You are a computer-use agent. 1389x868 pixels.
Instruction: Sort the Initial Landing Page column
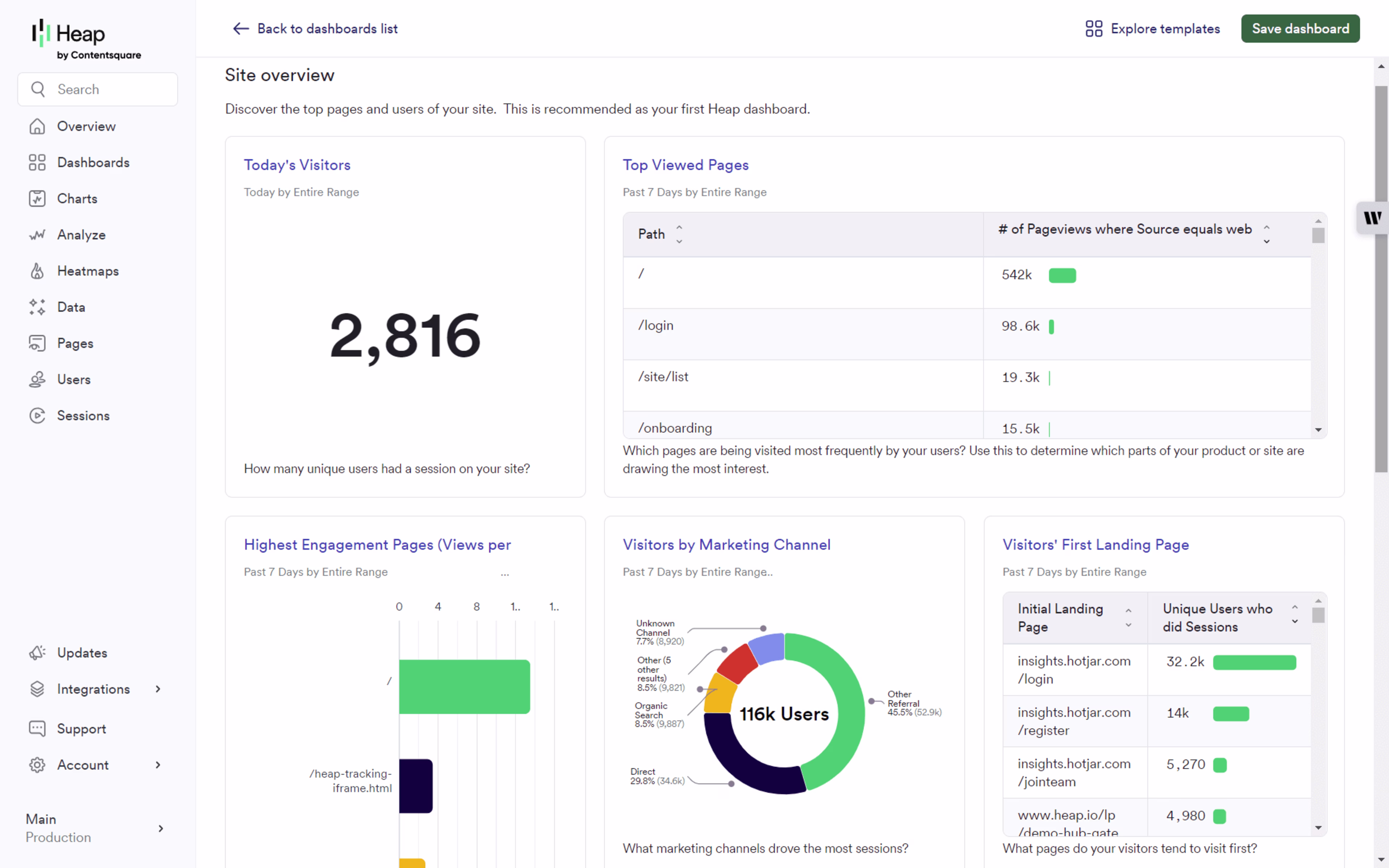(x=1128, y=618)
